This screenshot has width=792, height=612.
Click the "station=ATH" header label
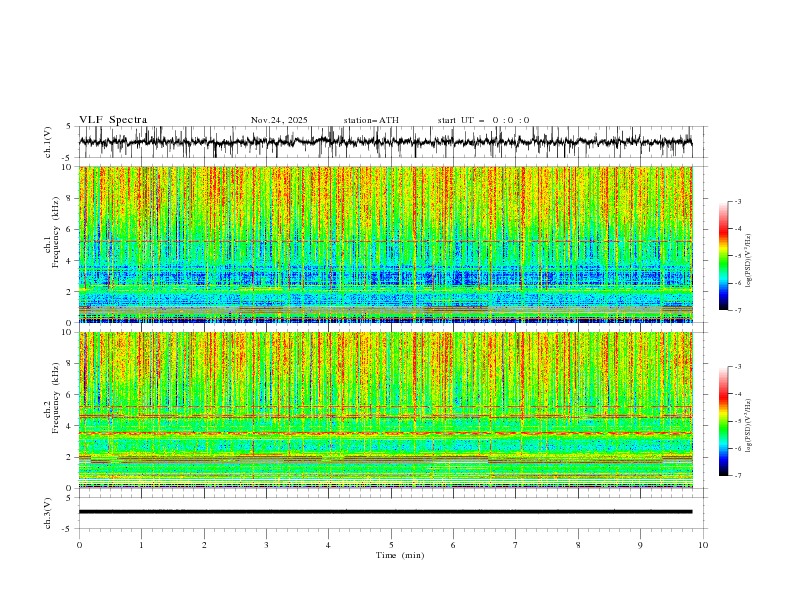point(371,120)
